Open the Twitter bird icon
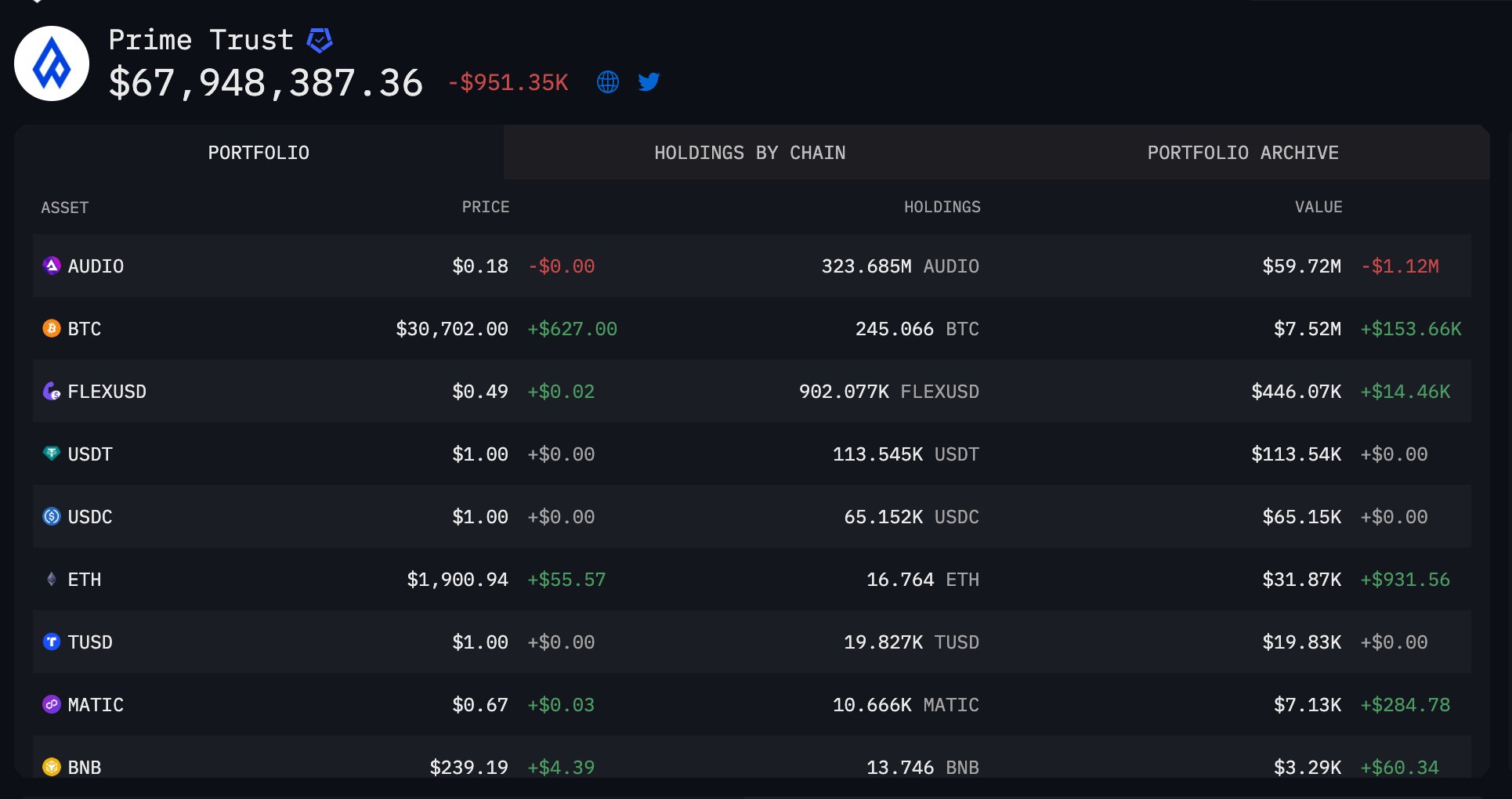This screenshot has height=799, width=1512. coord(649,82)
